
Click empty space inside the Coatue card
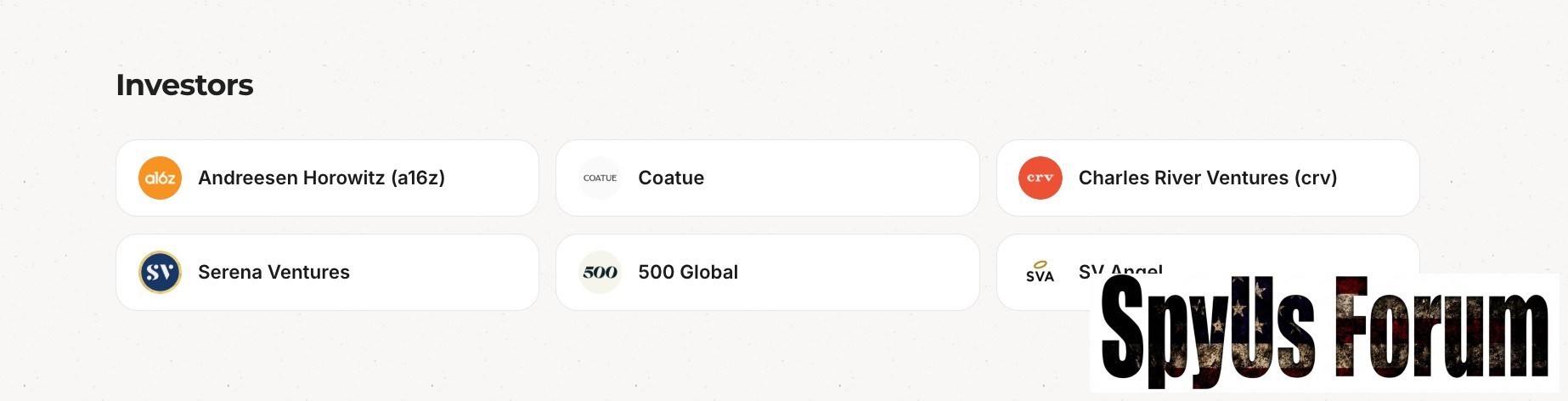coord(849,178)
